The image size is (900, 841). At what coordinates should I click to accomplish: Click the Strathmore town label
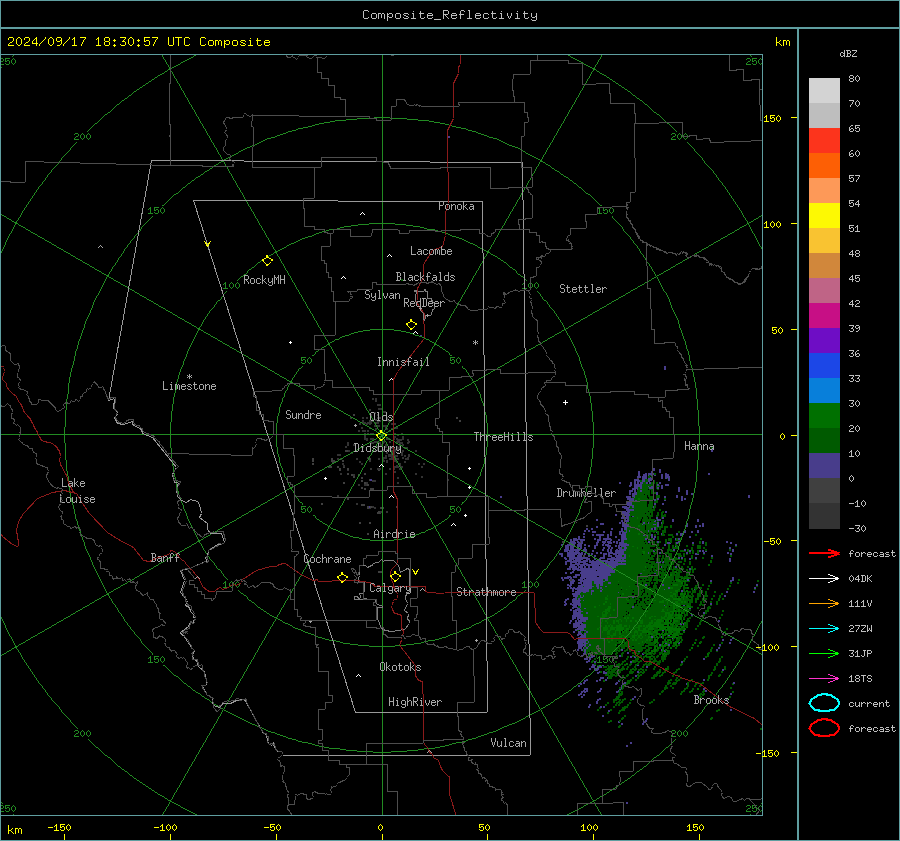click(486, 592)
